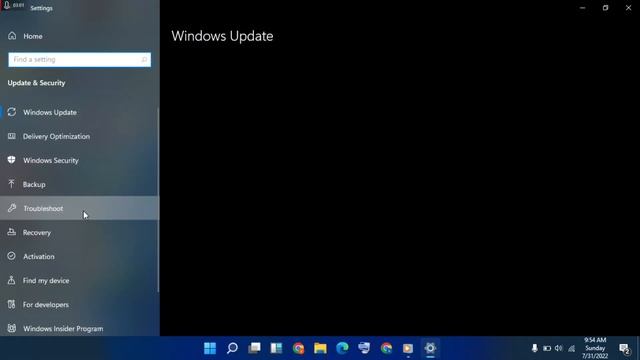640x360 pixels.
Task: Click the Windows Security shield icon
Action: point(11,160)
